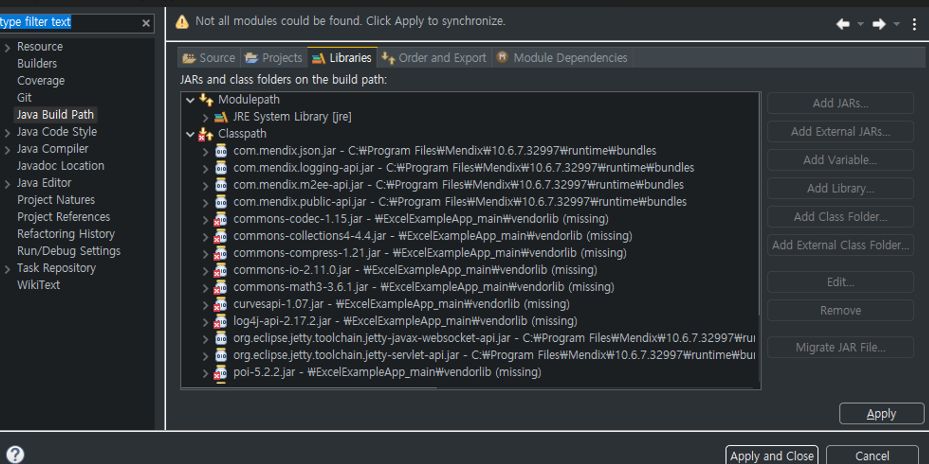Click the vertical scrollbar of the JAR list
Screen dimensions: 929x464
[758, 204]
